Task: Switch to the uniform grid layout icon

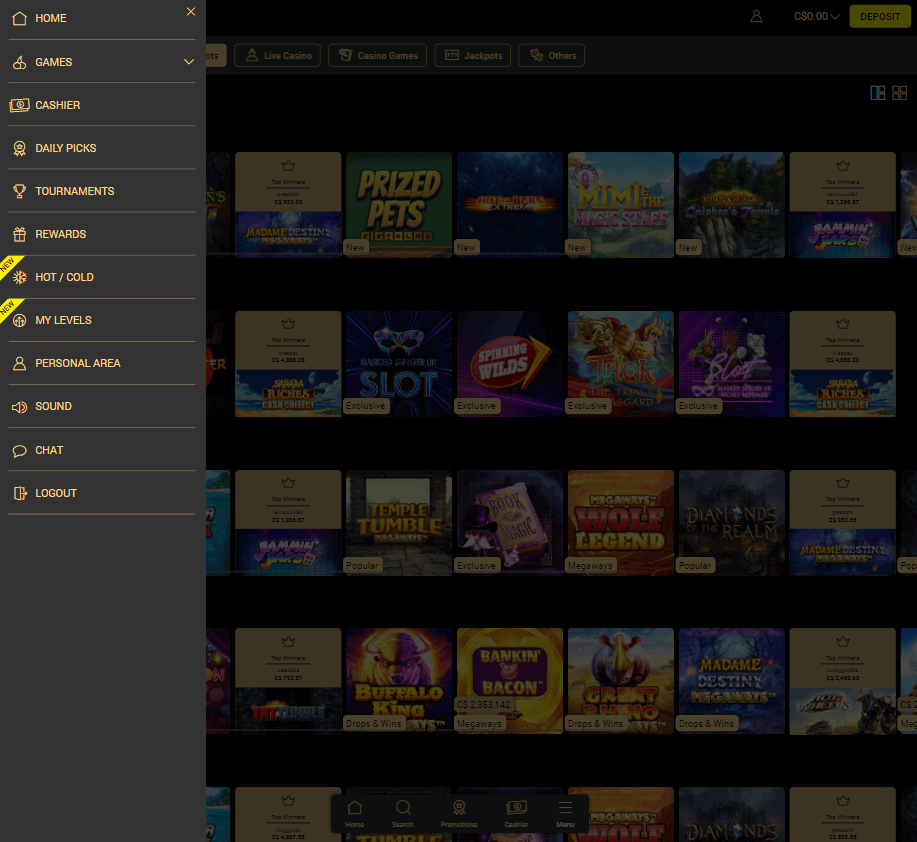Action: pyautogui.click(x=899, y=93)
